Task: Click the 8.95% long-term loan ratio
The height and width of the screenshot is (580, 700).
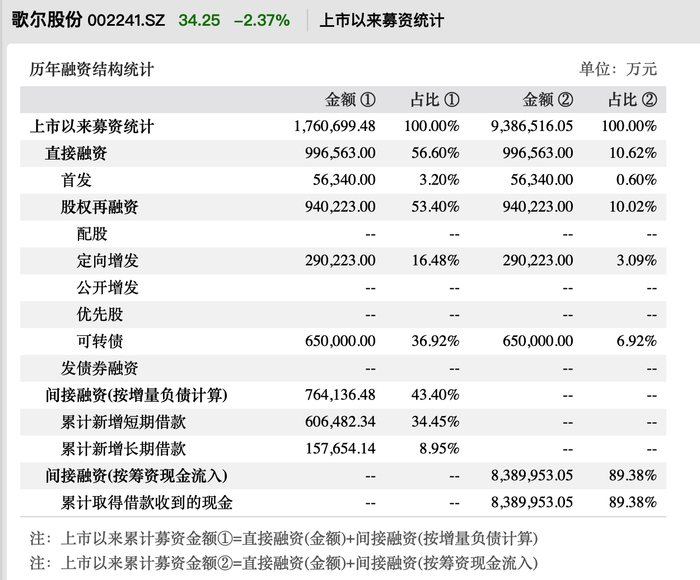Action: tap(439, 448)
